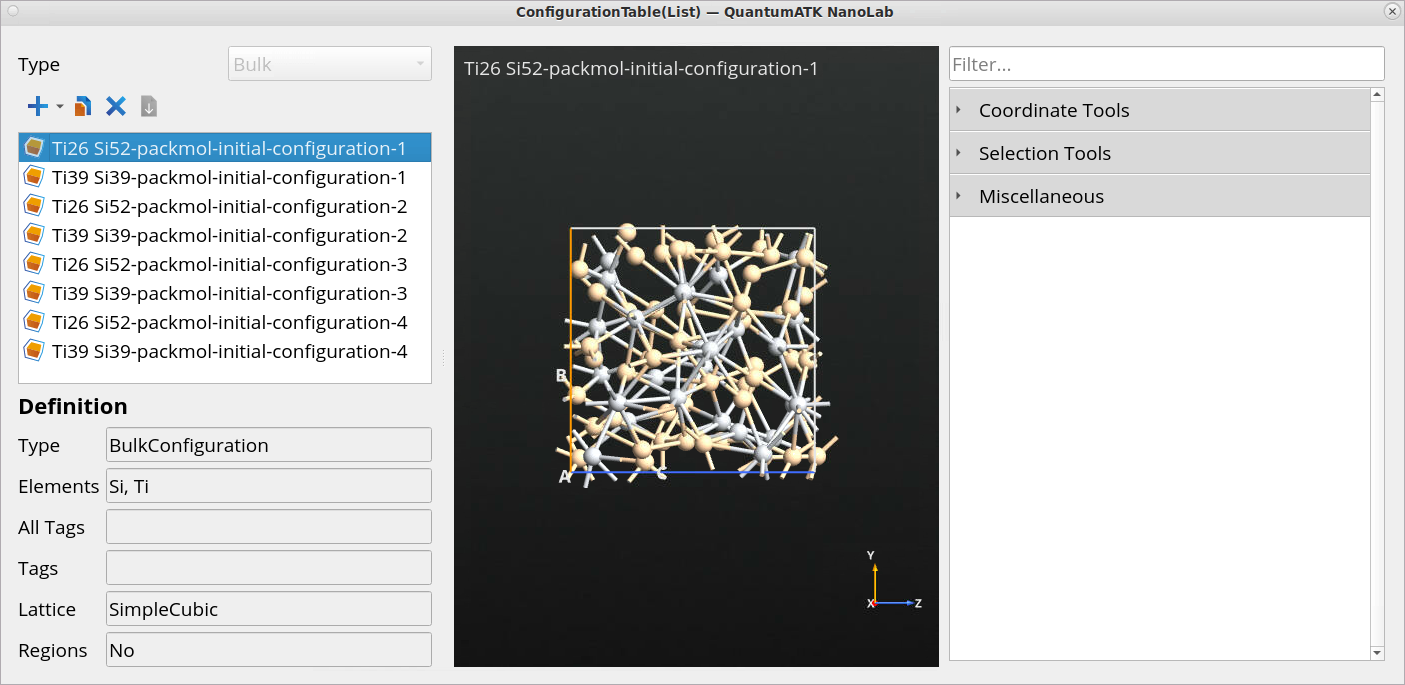Select Ti26 Si52-packmol-initial-configuration-1 in the list

pos(225,149)
